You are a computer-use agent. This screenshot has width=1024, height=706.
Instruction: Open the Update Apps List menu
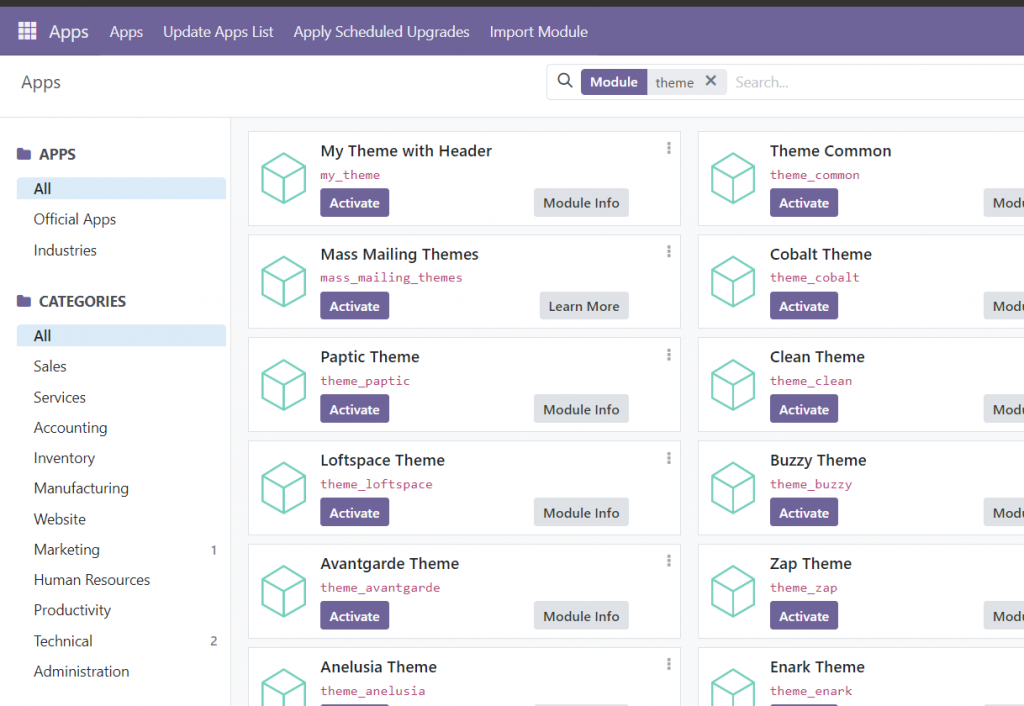pos(218,31)
